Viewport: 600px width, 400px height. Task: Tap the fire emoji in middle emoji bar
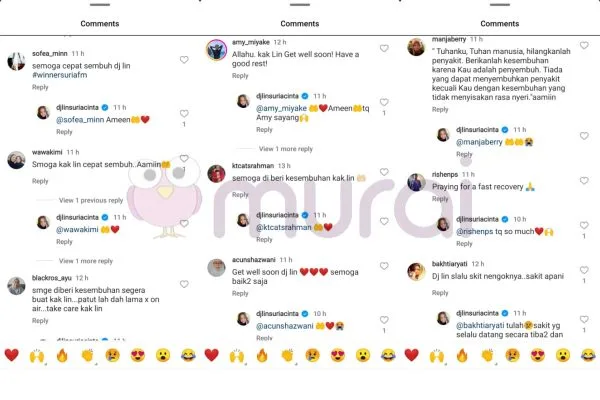pyautogui.click(x=262, y=356)
